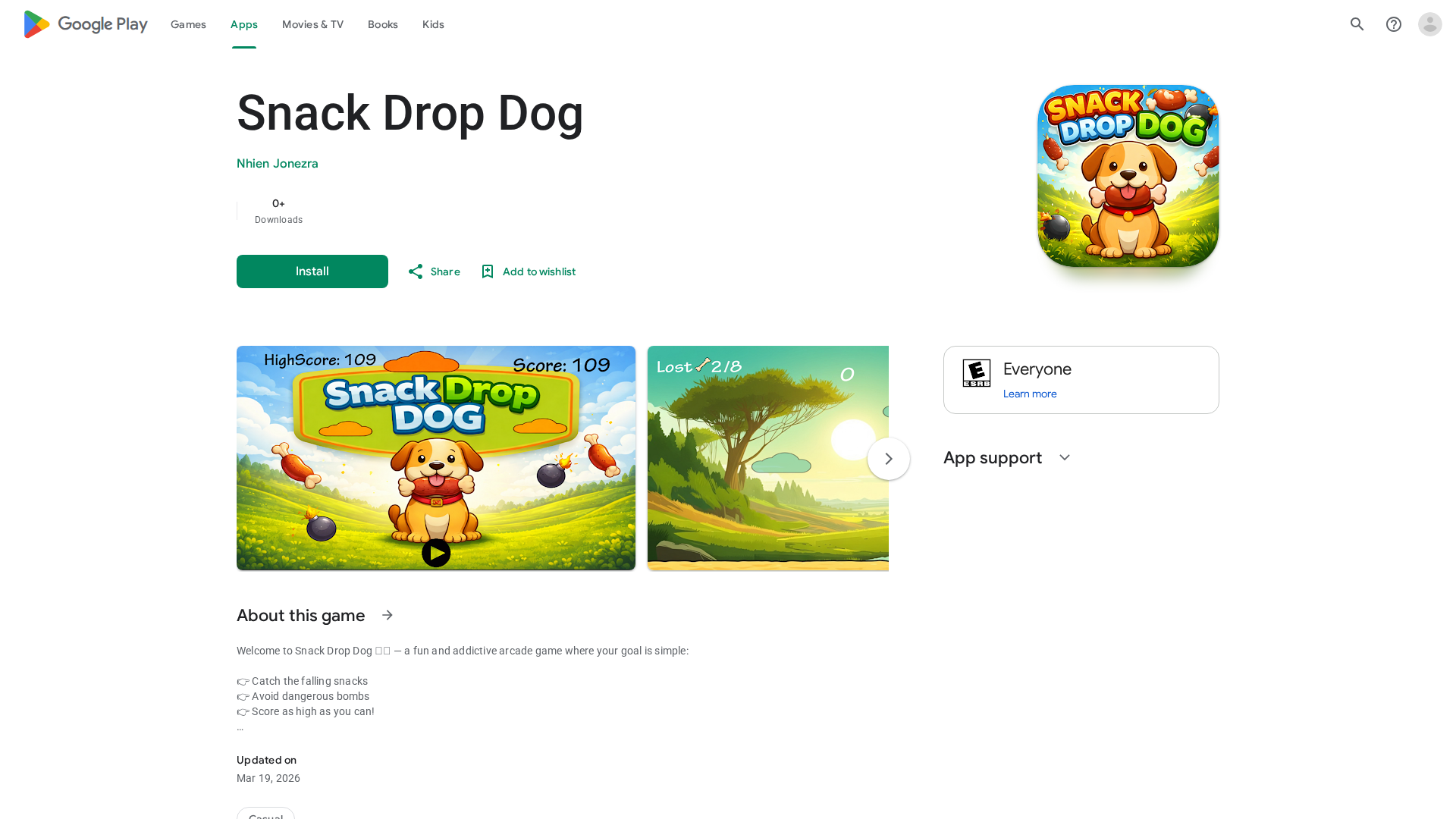Open About this game arrow
The height and width of the screenshot is (819, 1456).
pyautogui.click(x=388, y=615)
